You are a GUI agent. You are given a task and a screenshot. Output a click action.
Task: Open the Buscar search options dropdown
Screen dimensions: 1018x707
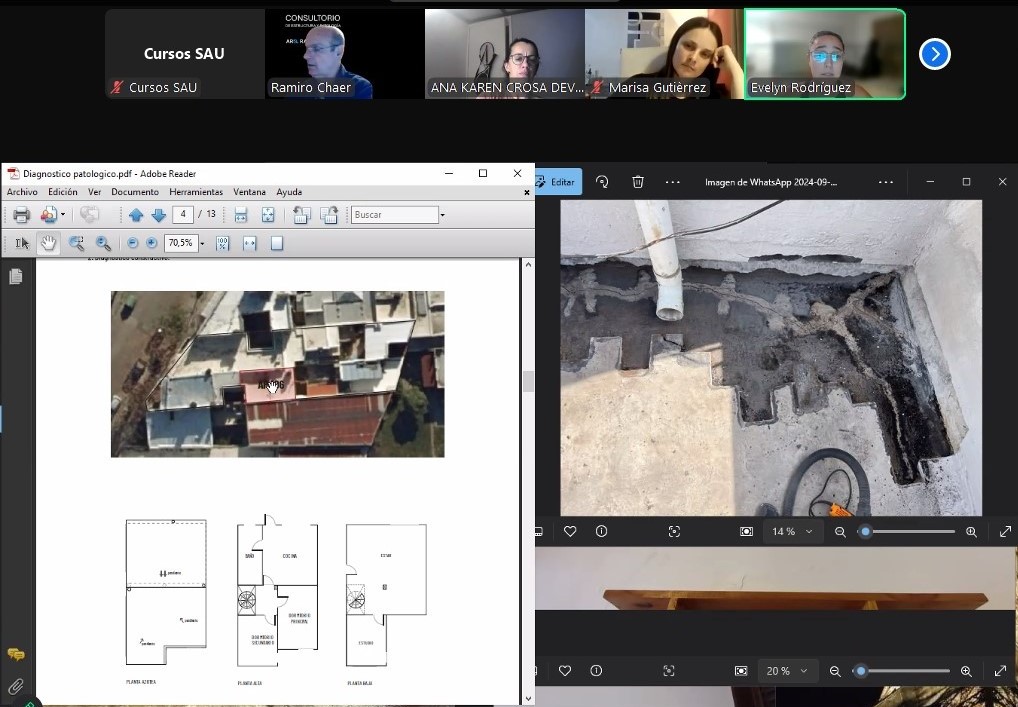443,215
